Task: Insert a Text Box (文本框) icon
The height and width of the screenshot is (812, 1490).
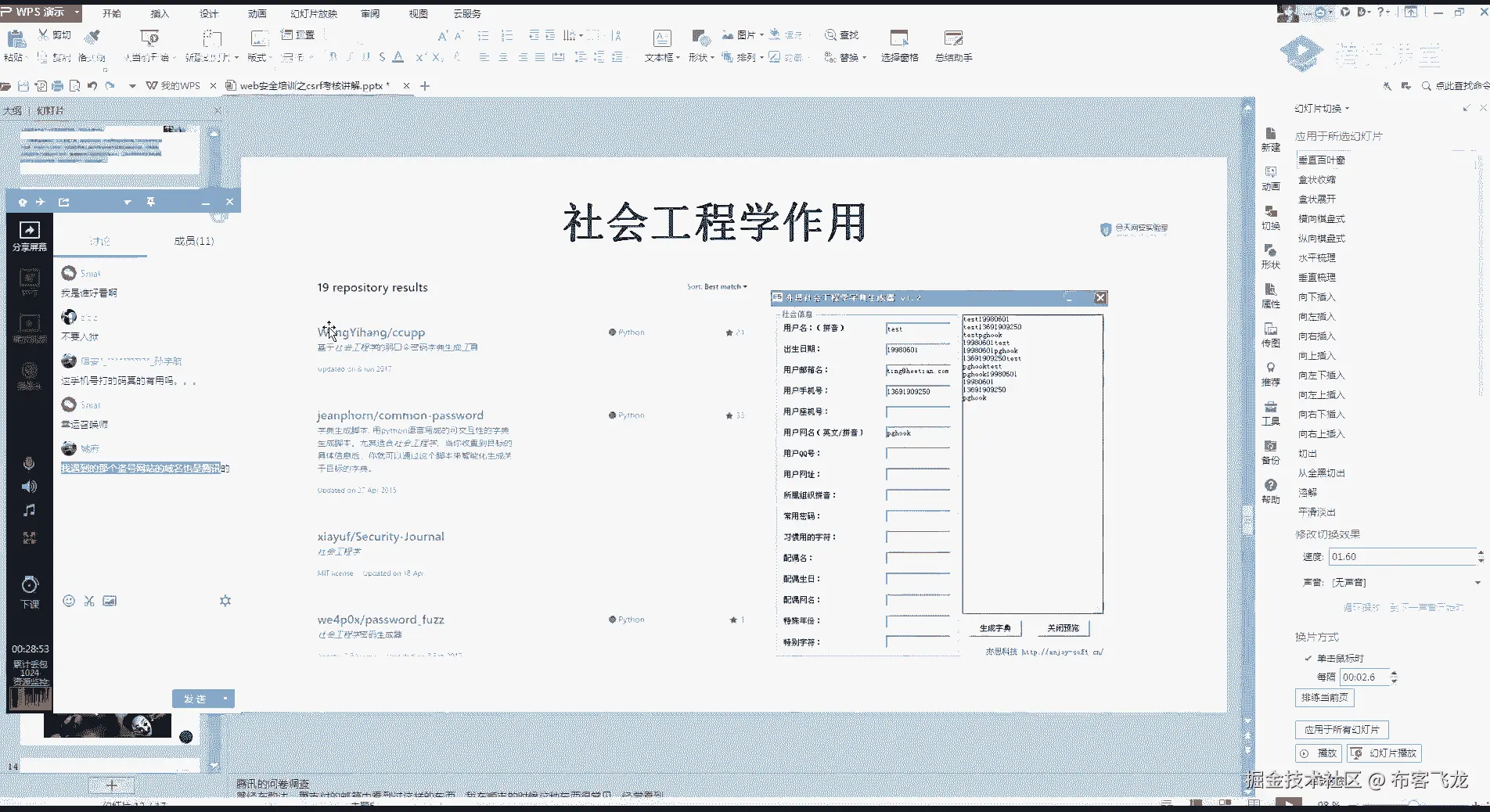Action: 661,38
